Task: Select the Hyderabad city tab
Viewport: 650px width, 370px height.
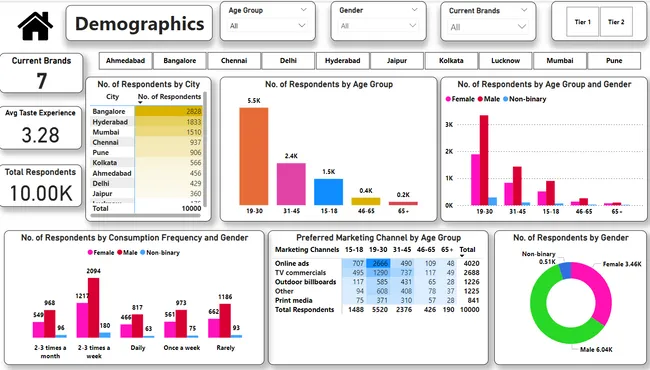Action: [x=342, y=61]
